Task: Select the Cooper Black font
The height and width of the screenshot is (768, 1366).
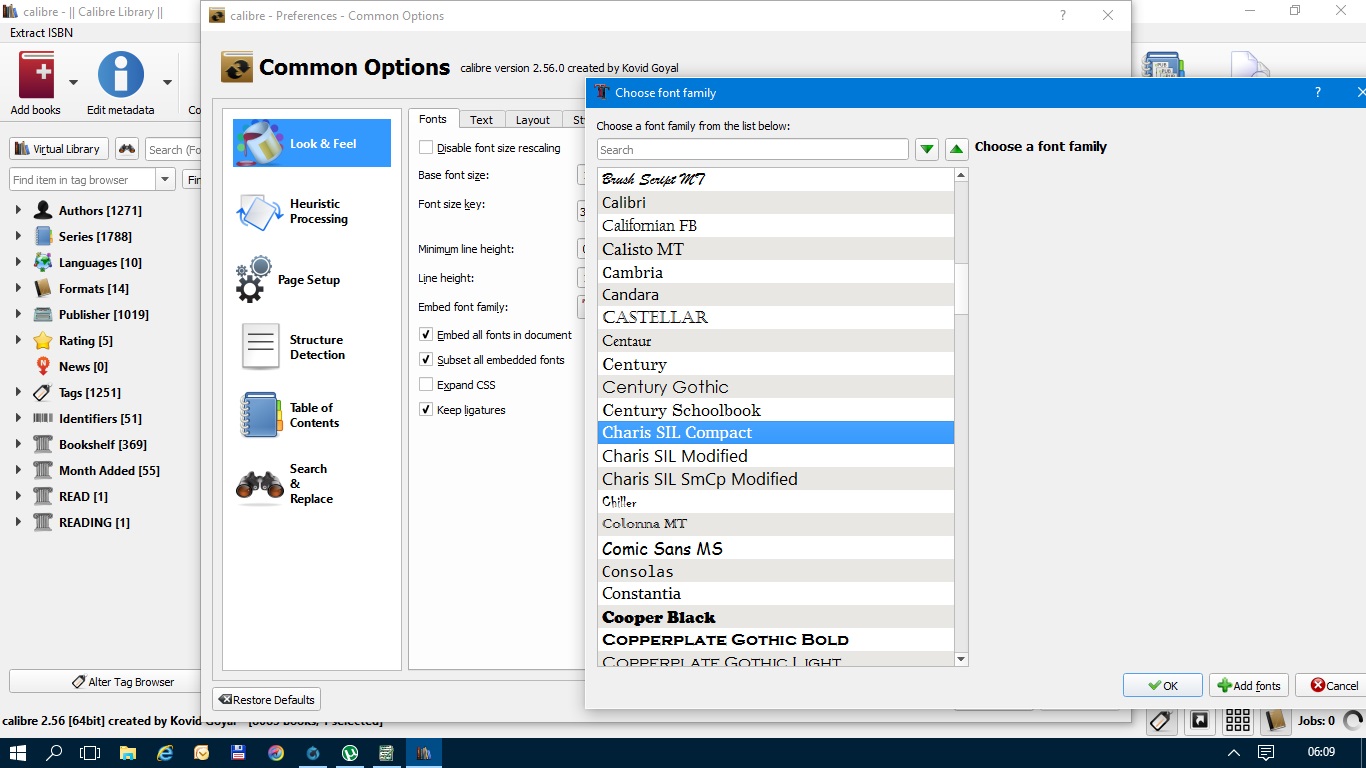Action: 776,617
